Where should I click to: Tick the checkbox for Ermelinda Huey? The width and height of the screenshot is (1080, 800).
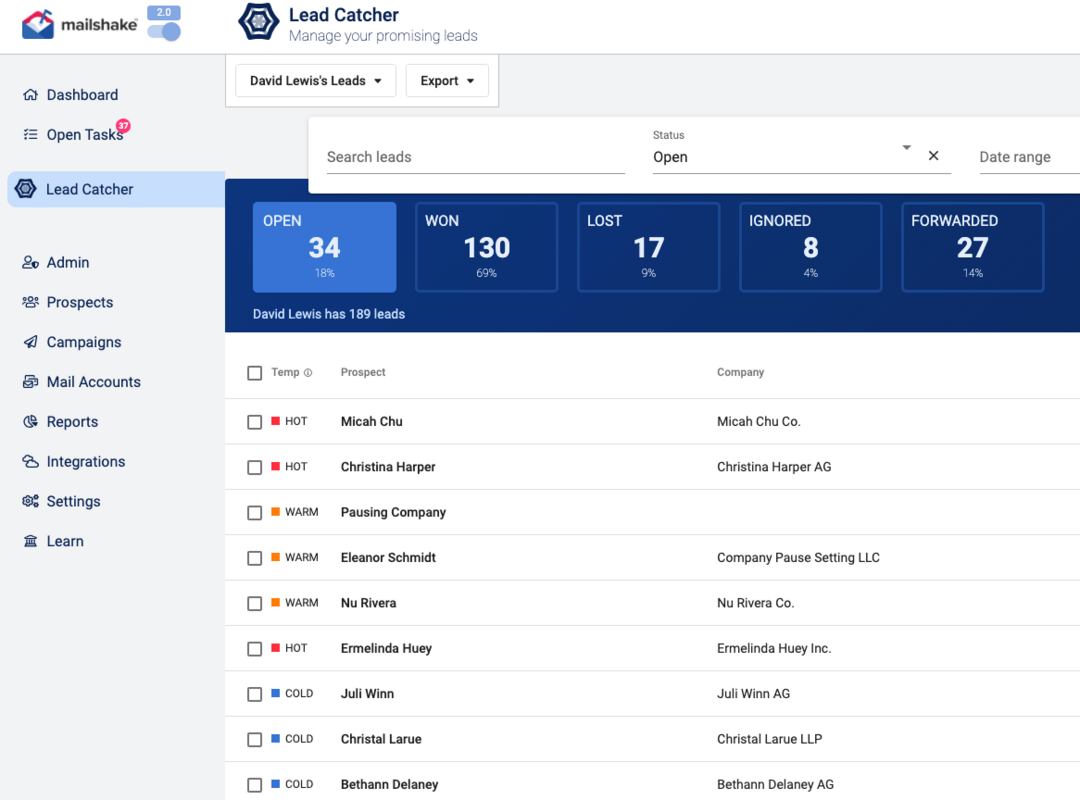(255, 648)
